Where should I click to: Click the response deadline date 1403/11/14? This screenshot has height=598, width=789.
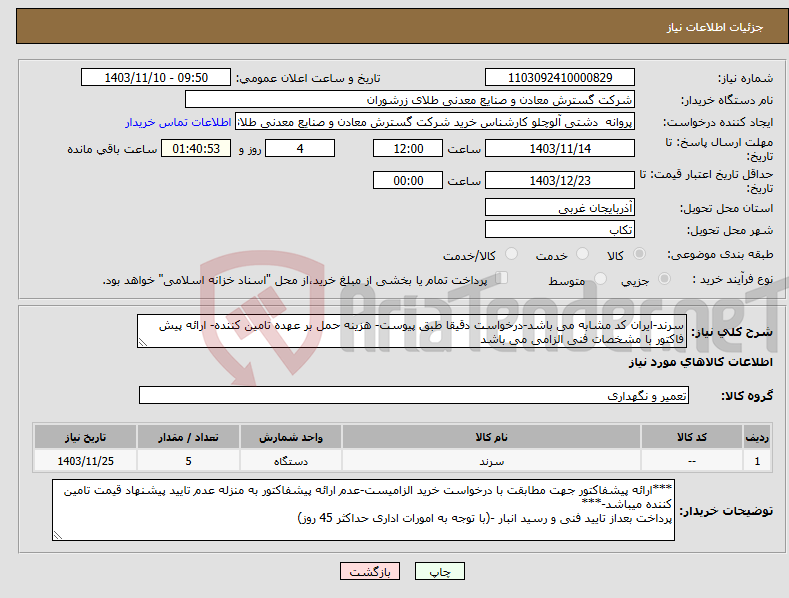[x=560, y=148]
